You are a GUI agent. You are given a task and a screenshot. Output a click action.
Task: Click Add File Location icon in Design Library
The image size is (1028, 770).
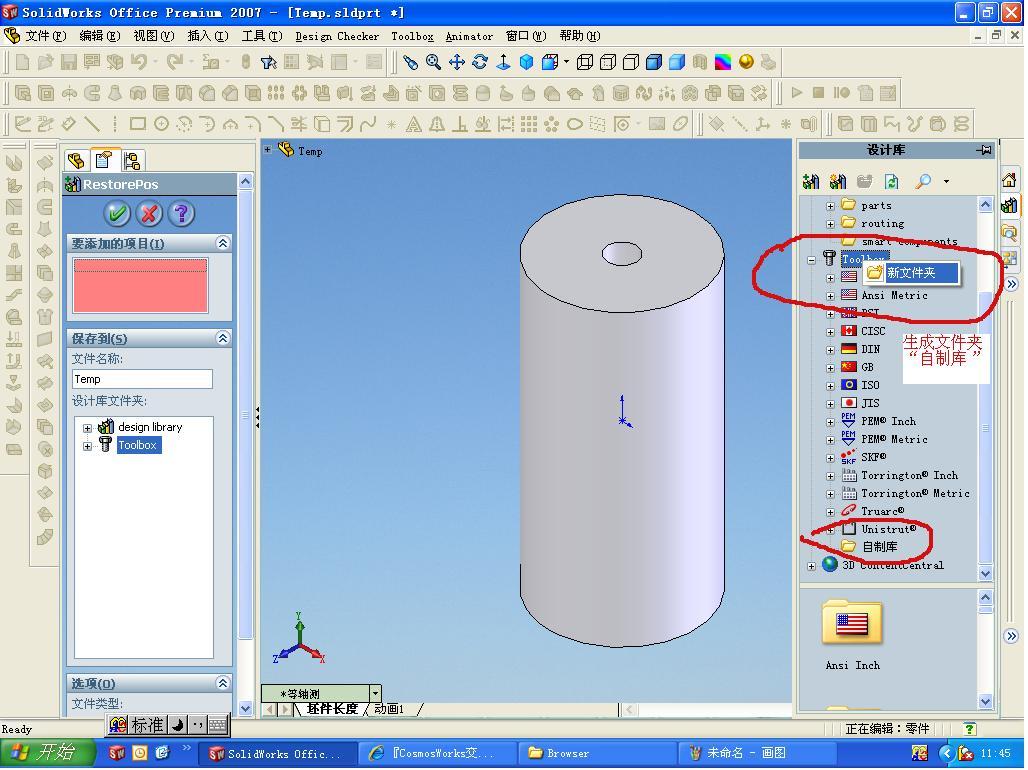[x=838, y=181]
